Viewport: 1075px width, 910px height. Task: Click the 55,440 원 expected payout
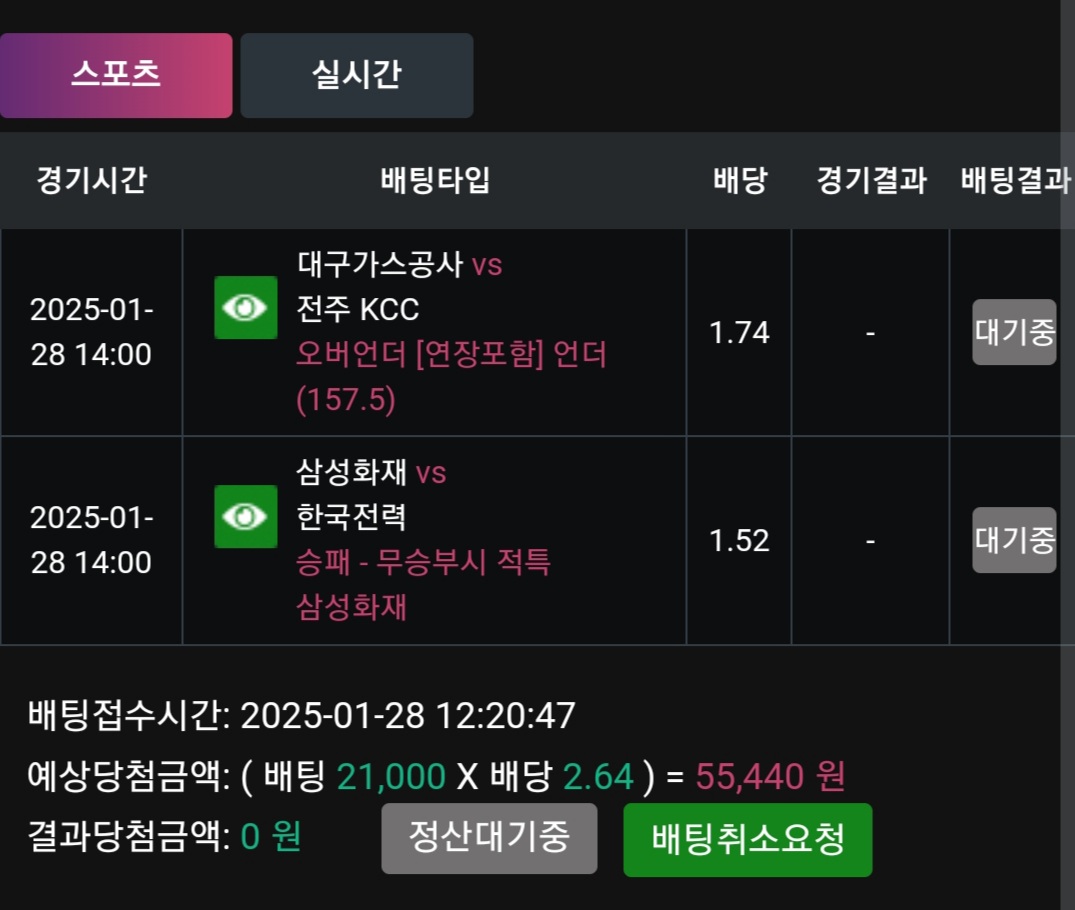click(771, 775)
